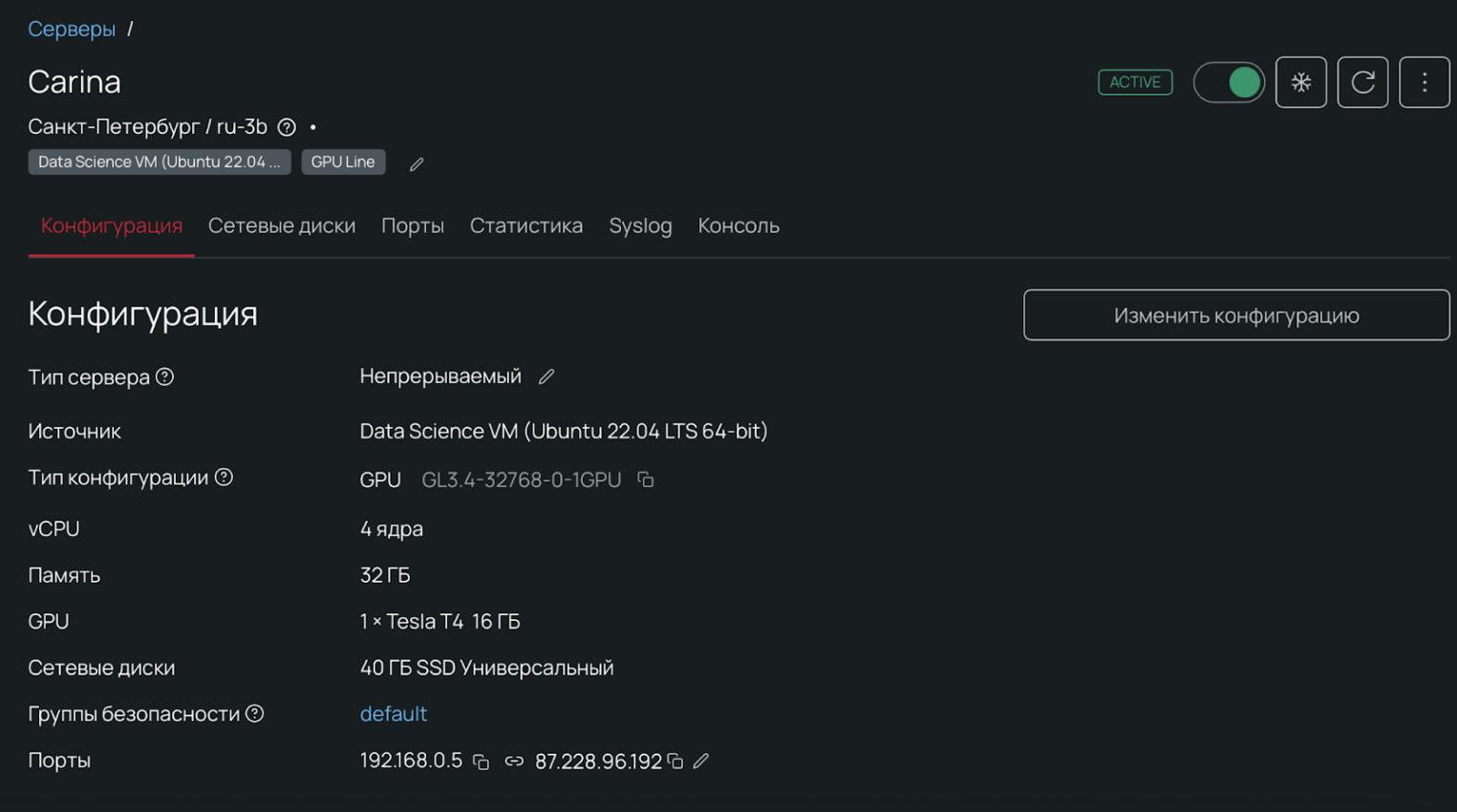Go back to Серверы breadcrumb
The height and width of the screenshot is (812, 1457).
coord(72,30)
